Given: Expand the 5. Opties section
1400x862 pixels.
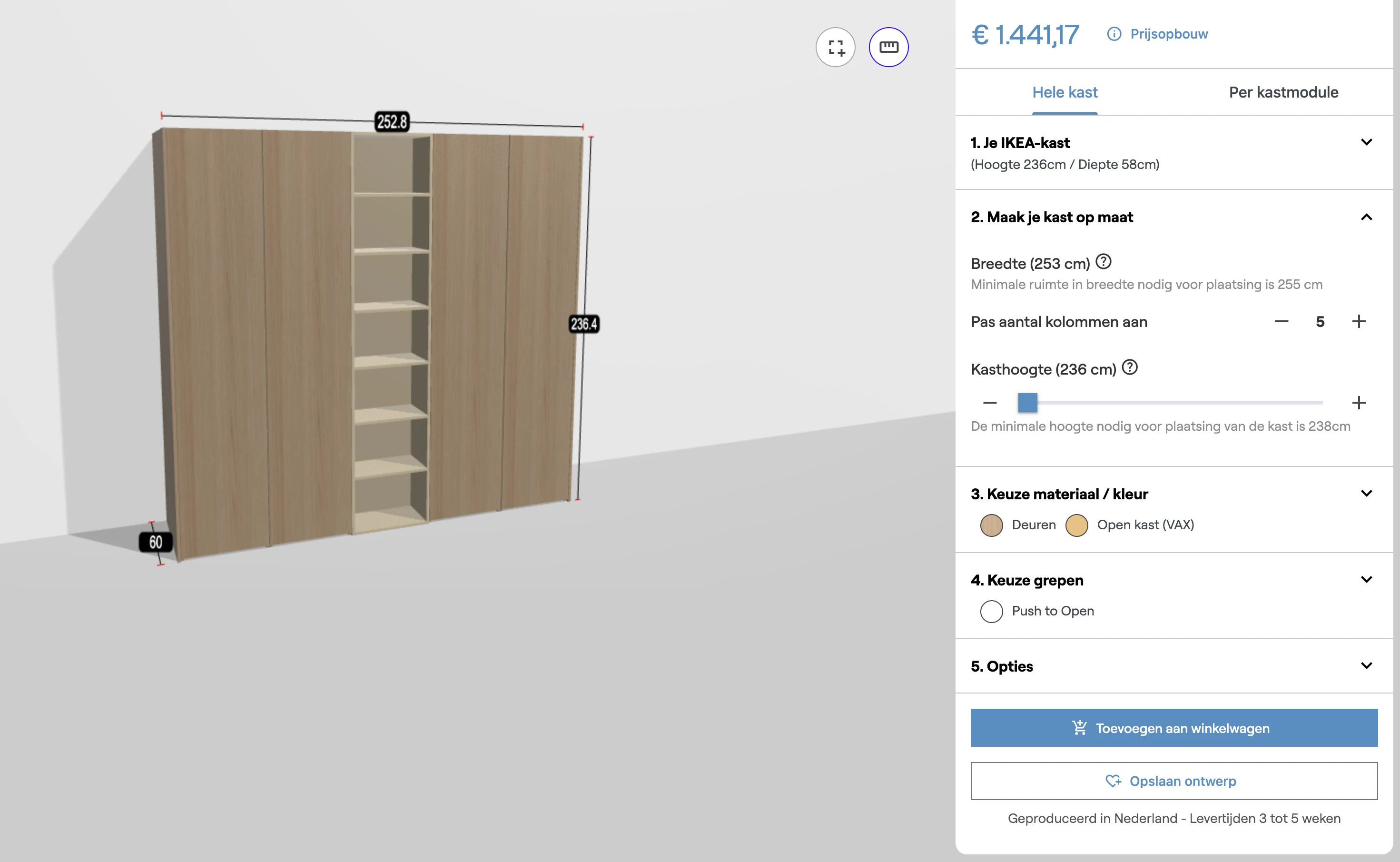Looking at the screenshot, I should (x=1367, y=665).
